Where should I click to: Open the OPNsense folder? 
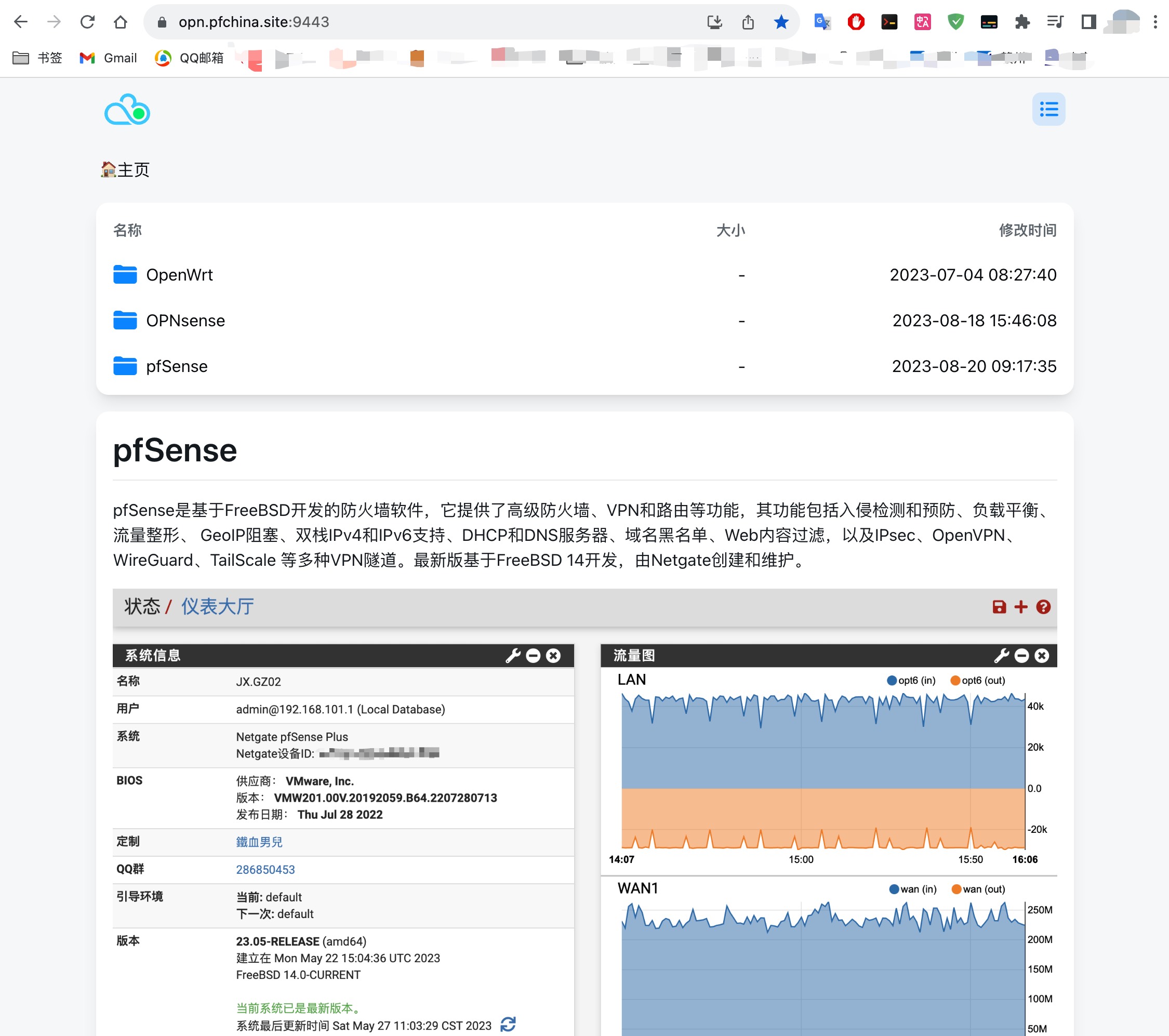[x=185, y=321]
